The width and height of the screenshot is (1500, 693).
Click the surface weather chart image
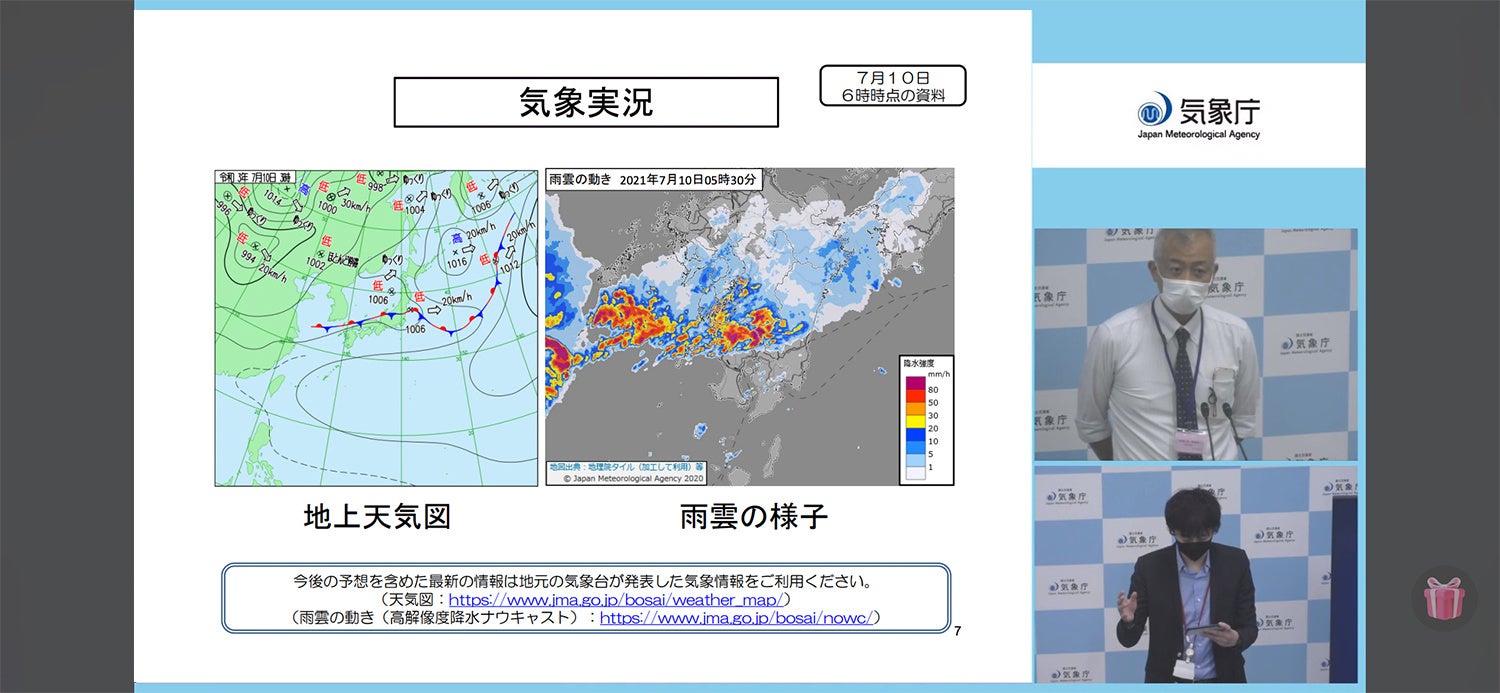tap(376, 327)
